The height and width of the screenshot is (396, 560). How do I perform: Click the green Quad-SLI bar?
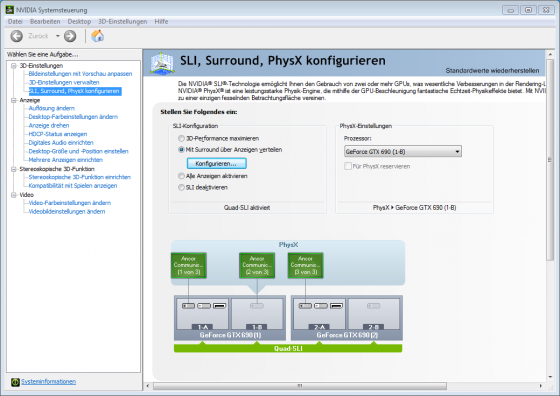[288, 348]
